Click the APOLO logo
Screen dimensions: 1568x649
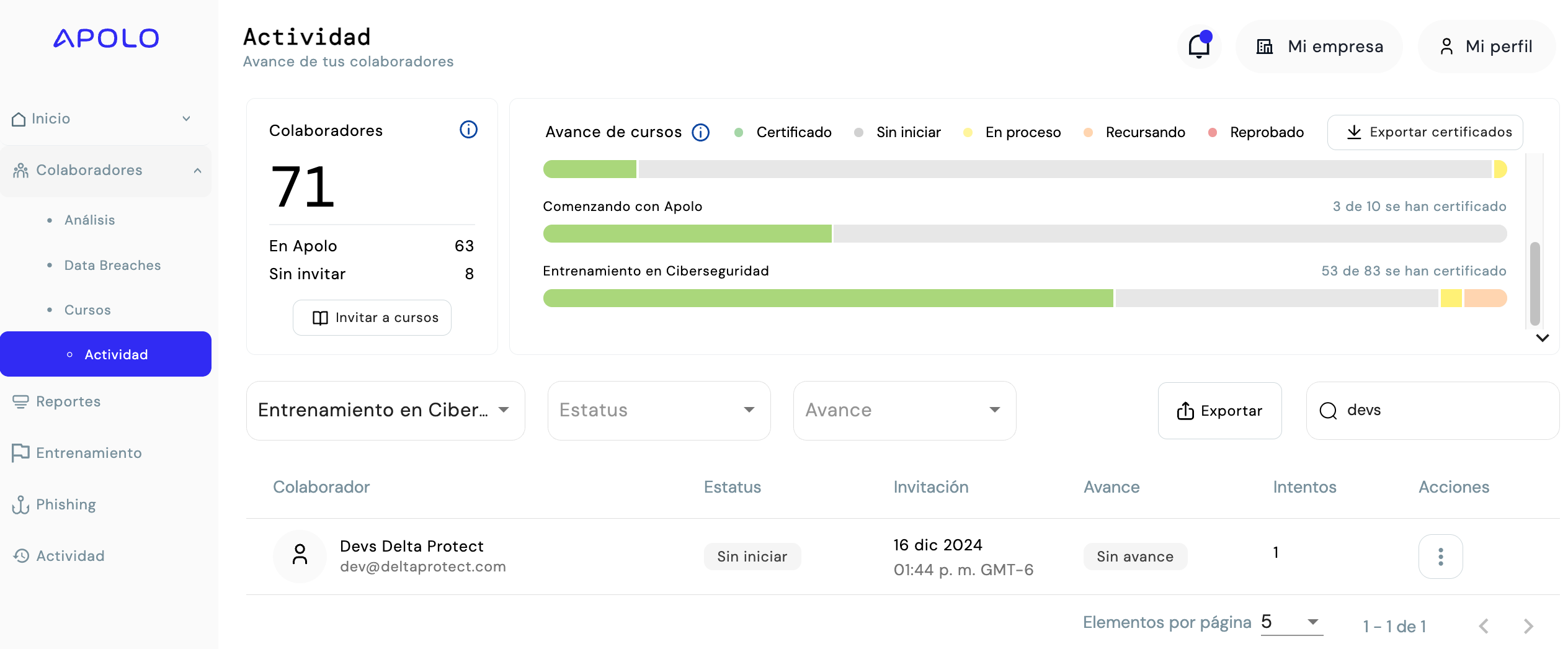coord(106,38)
